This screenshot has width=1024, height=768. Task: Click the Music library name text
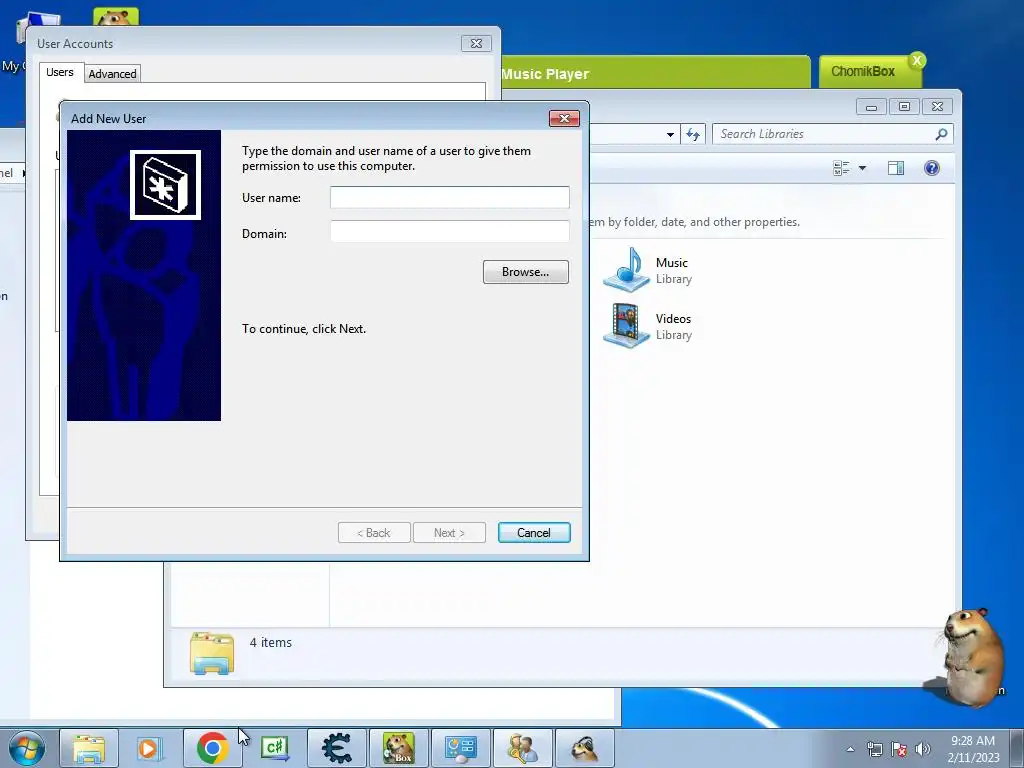671,263
